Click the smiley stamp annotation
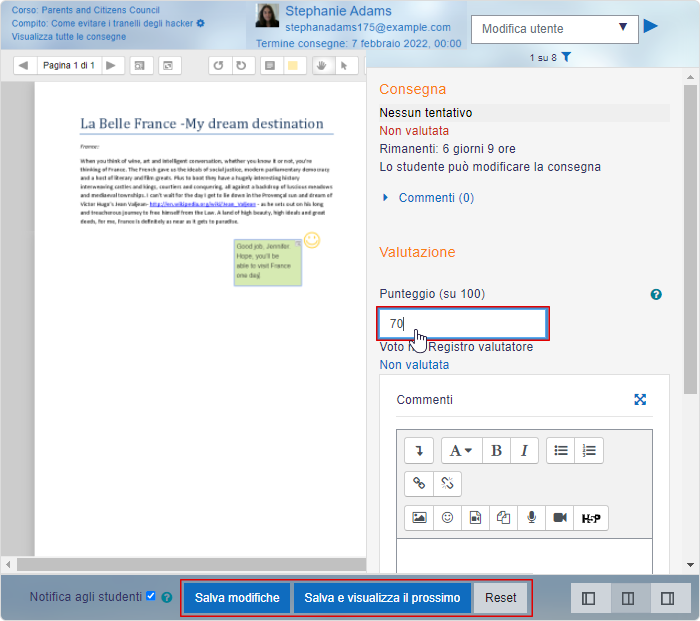This screenshot has width=700, height=621. click(312, 240)
